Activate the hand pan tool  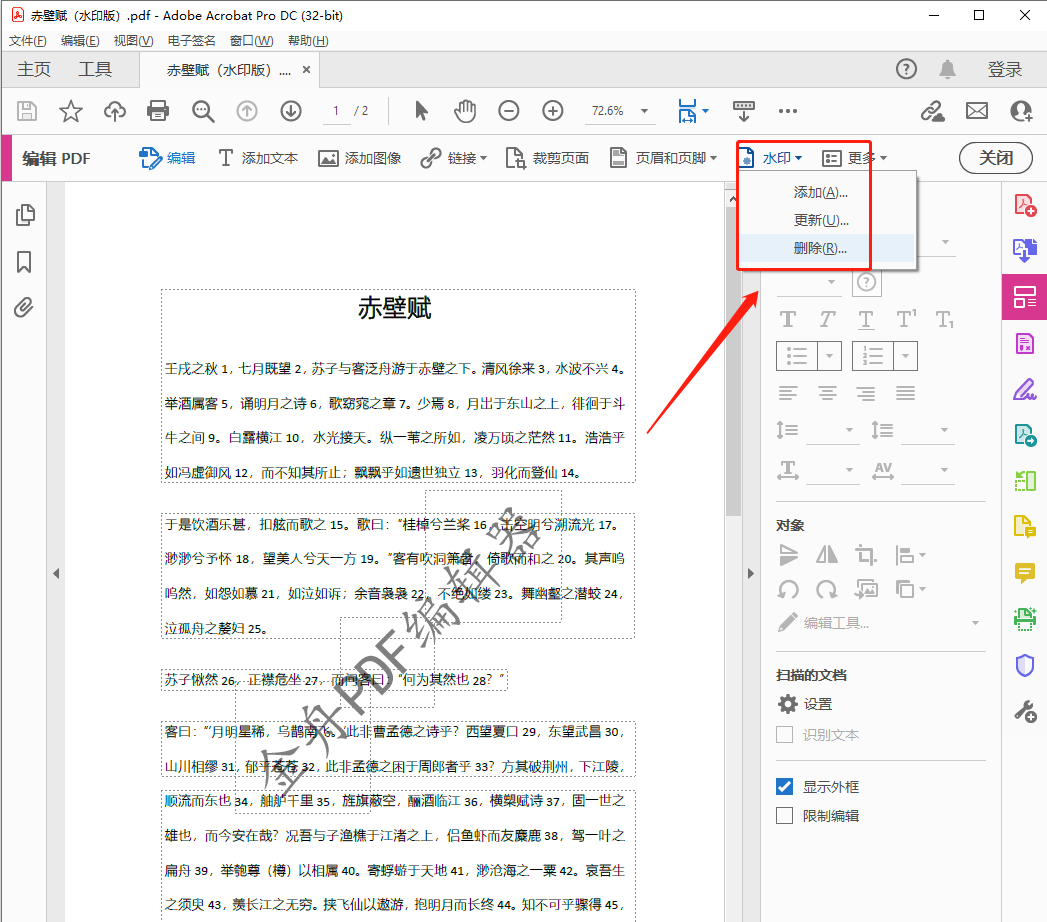tap(465, 111)
